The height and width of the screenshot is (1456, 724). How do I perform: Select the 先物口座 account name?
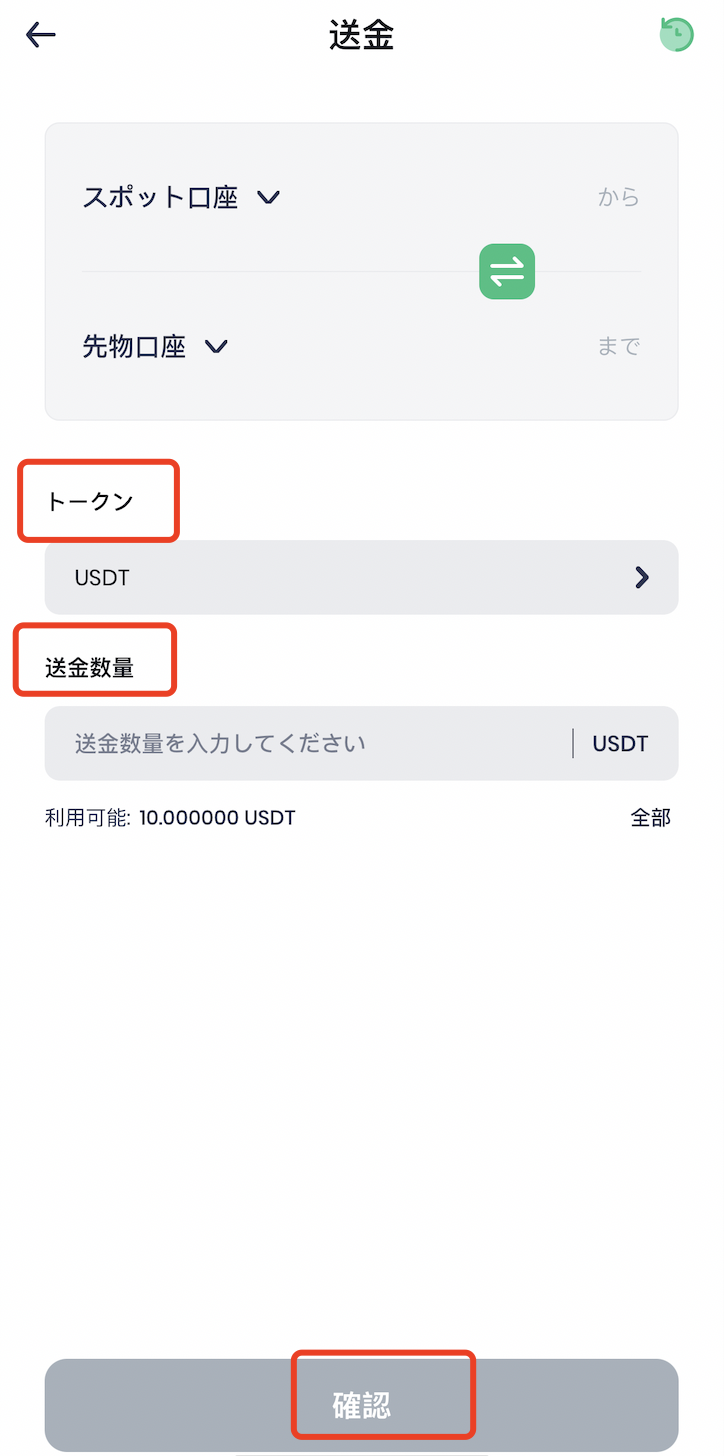coord(134,347)
